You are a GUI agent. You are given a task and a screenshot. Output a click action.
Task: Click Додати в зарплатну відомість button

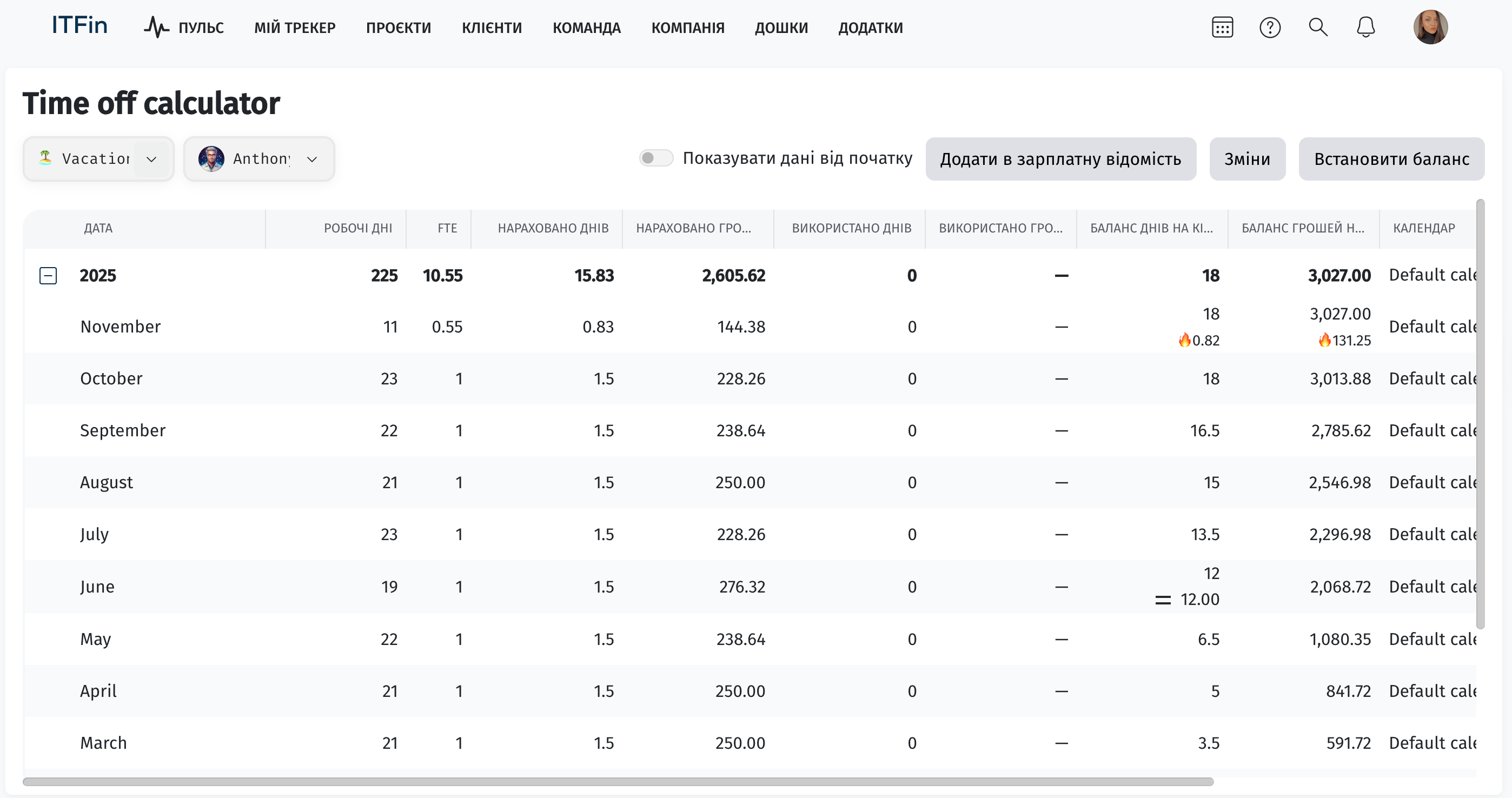click(x=1060, y=159)
